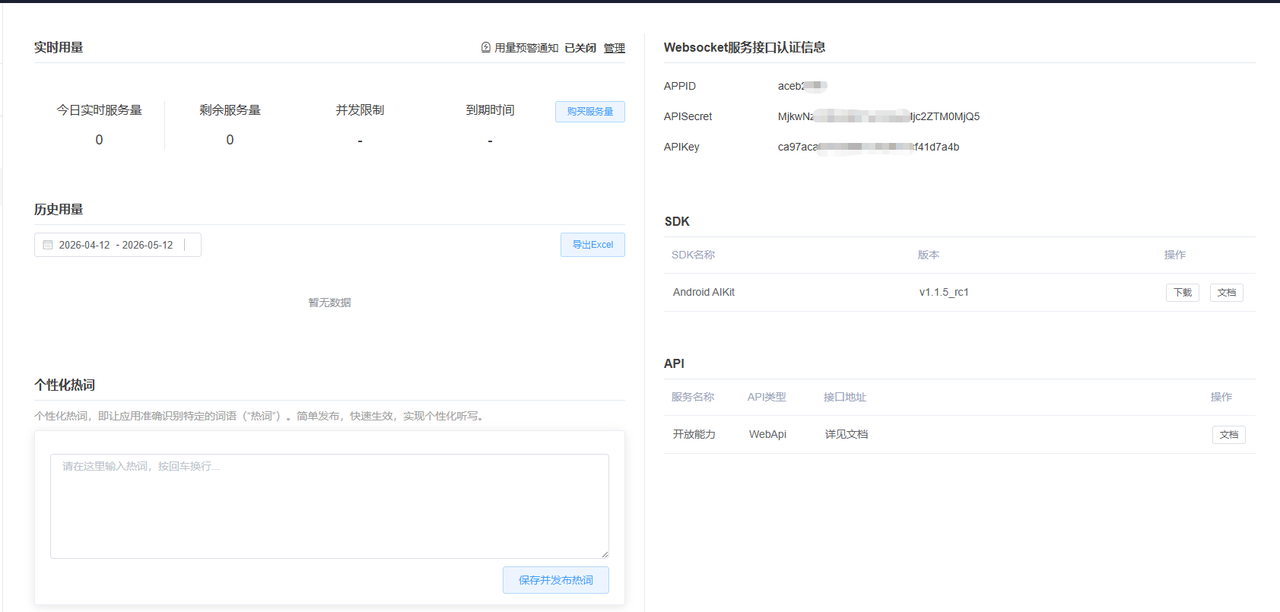Click the calendar icon in date range

(47, 245)
